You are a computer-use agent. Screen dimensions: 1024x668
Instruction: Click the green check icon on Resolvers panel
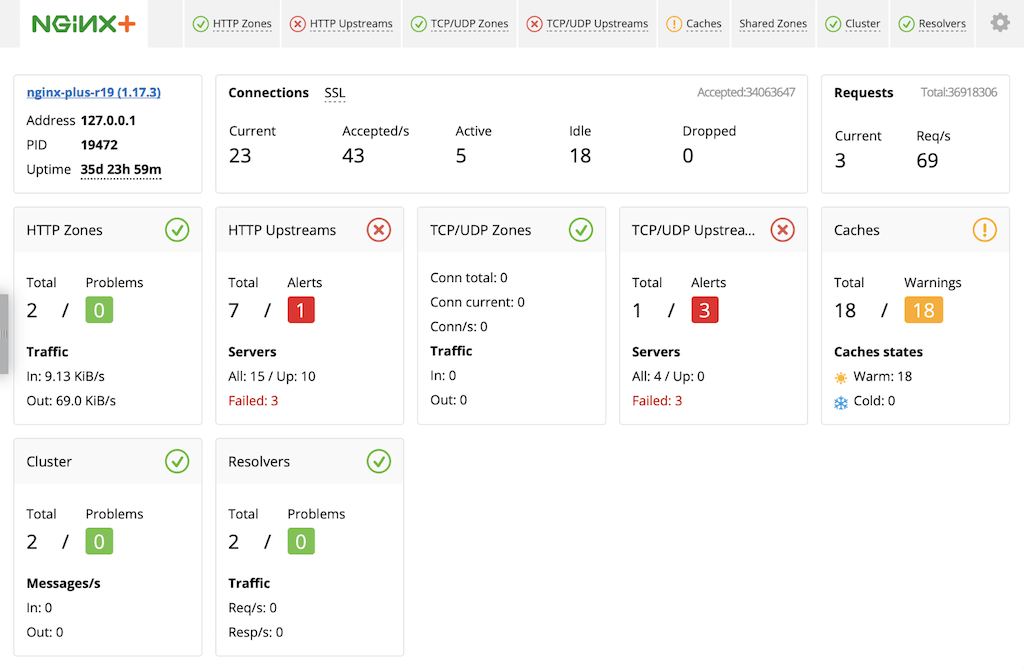coord(379,461)
